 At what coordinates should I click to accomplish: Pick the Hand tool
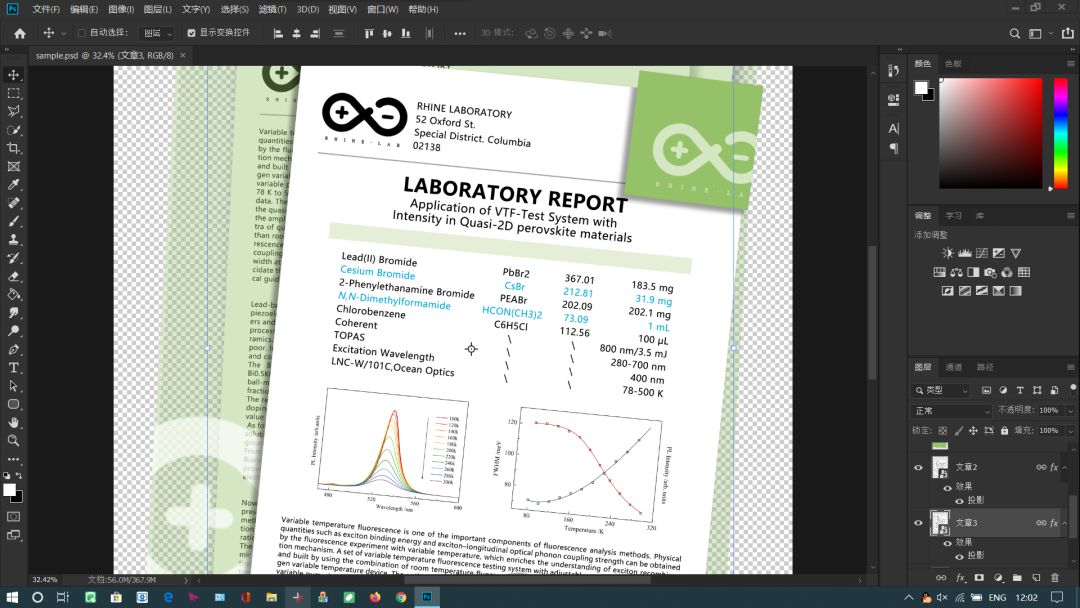point(13,422)
